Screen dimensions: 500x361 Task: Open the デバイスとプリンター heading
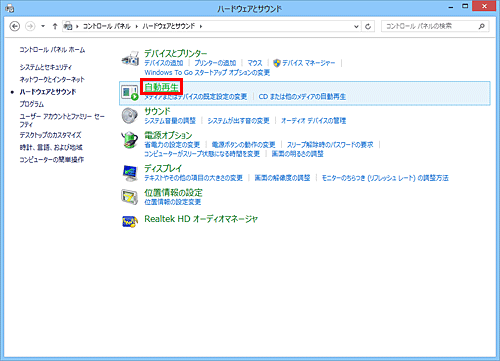[x=176, y=54]
